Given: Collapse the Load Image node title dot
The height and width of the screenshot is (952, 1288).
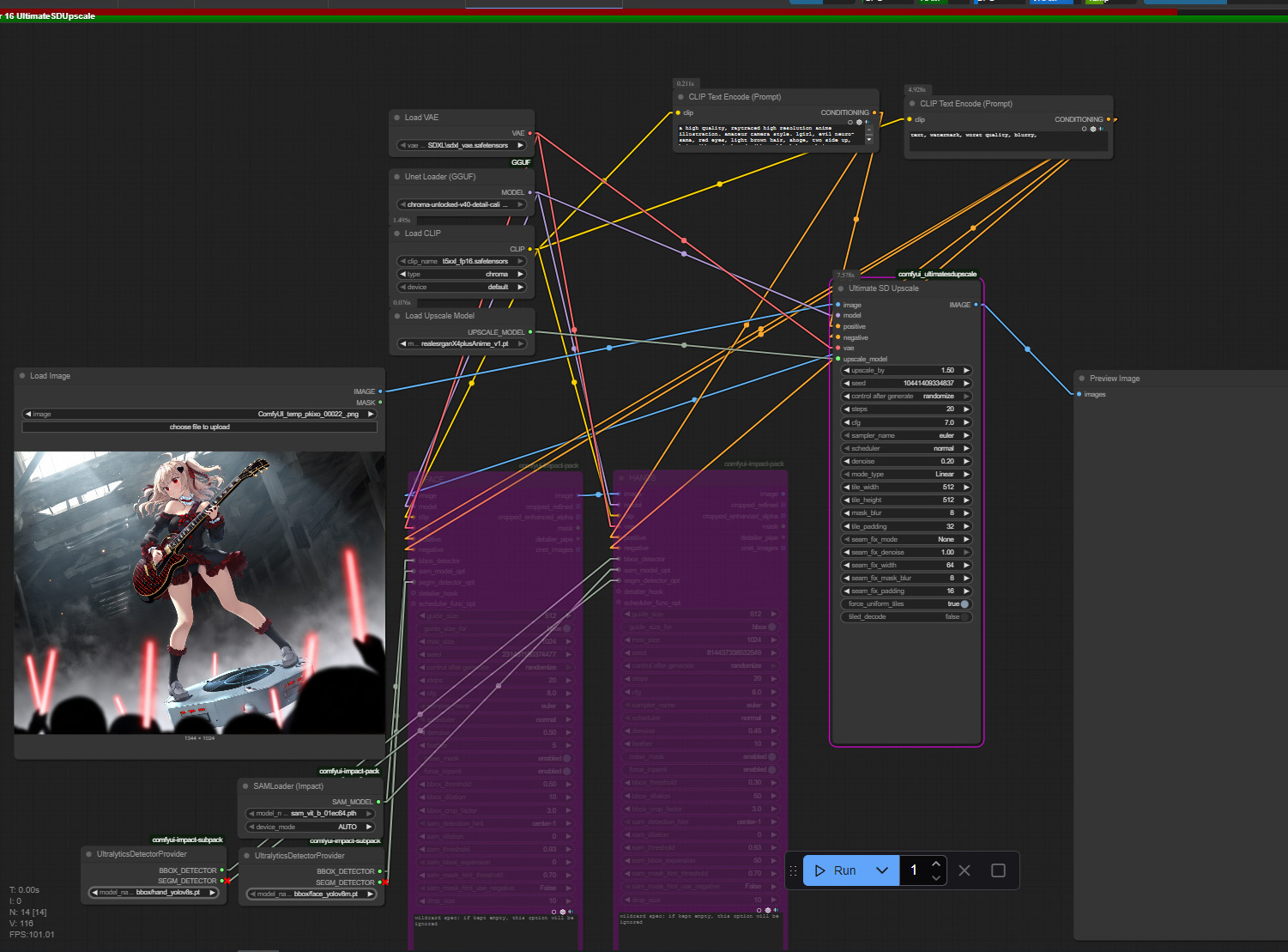Looking at the screenshot, I should [22, 376].
